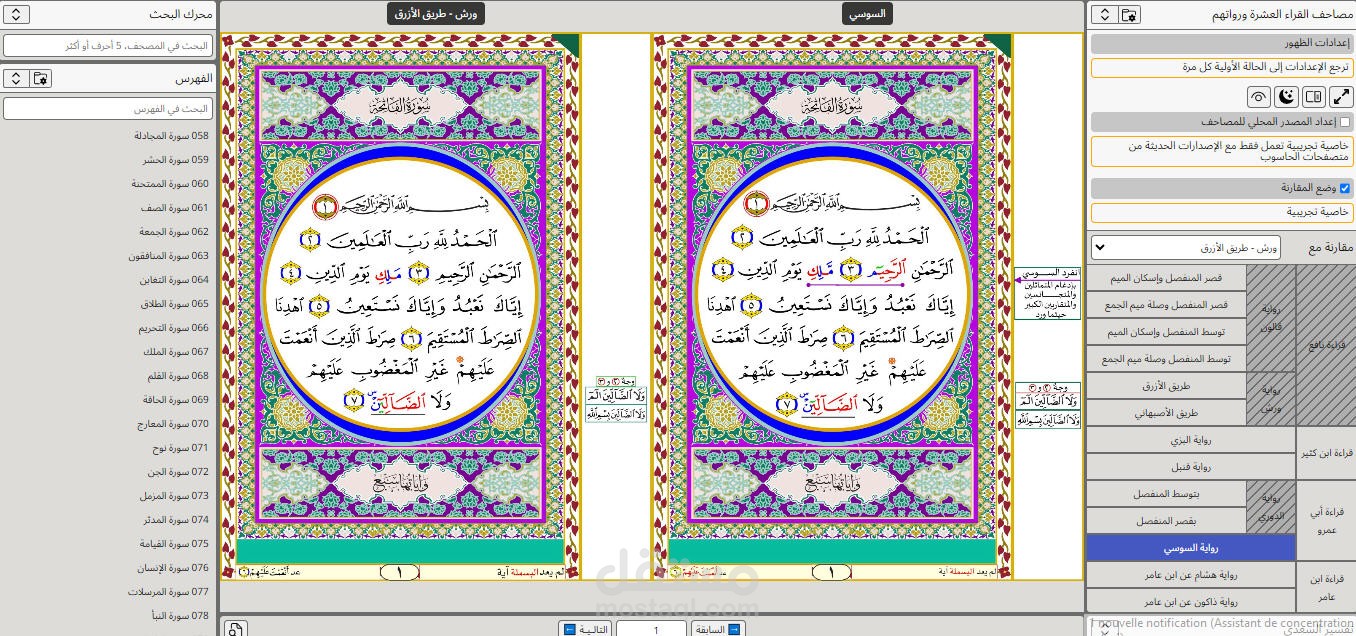
Task: Select بقصر المنفصل under رواية الدوري
Action: (1167, 521)
